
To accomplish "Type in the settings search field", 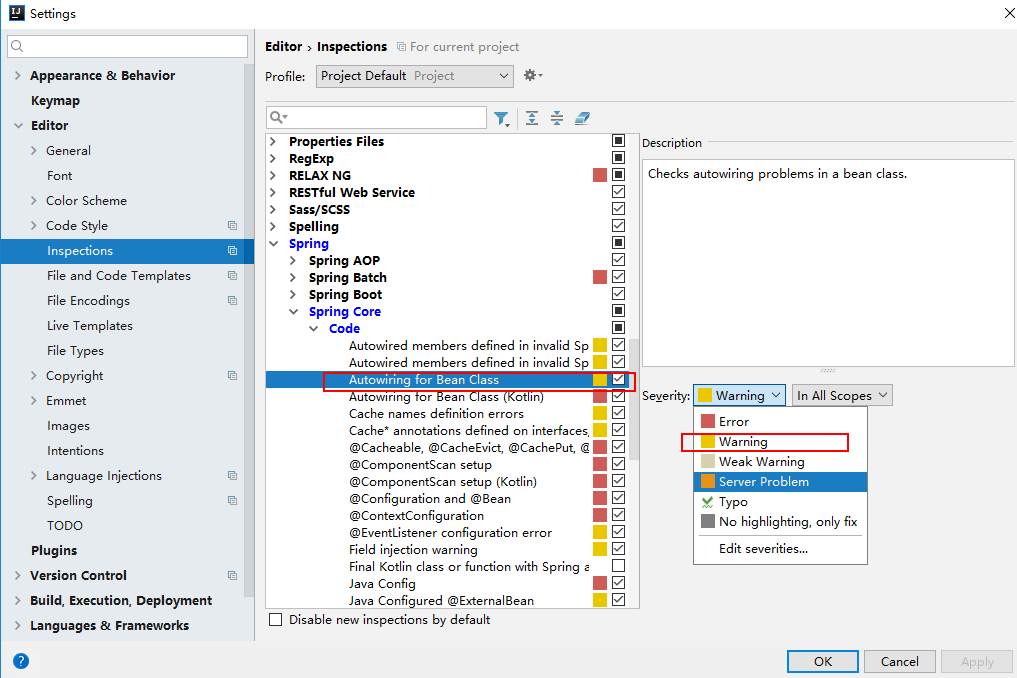I will point(128,46).
